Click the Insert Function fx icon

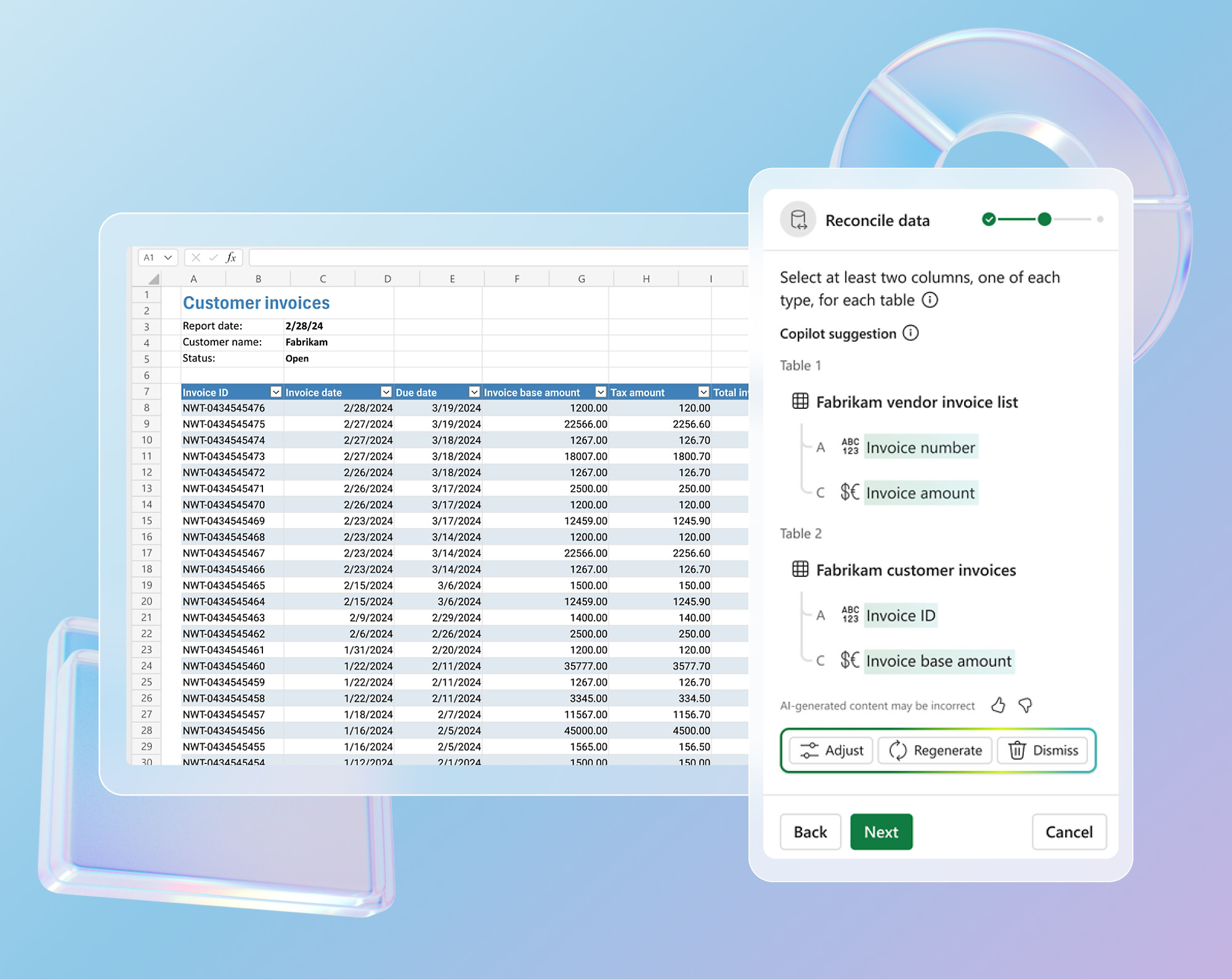click(x=231, y=257)
